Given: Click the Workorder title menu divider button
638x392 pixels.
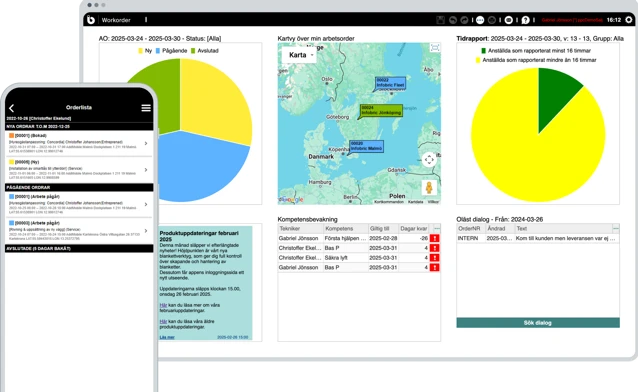Looking at the screenshot, I should click(x=146, y=20).
